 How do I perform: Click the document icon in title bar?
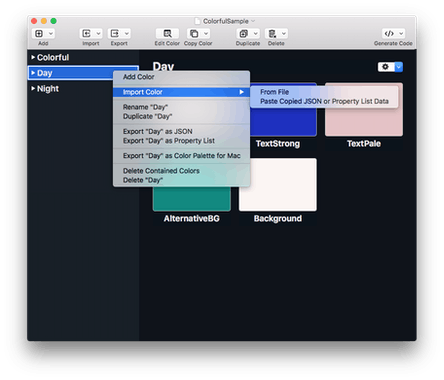(x=197, y=21)
